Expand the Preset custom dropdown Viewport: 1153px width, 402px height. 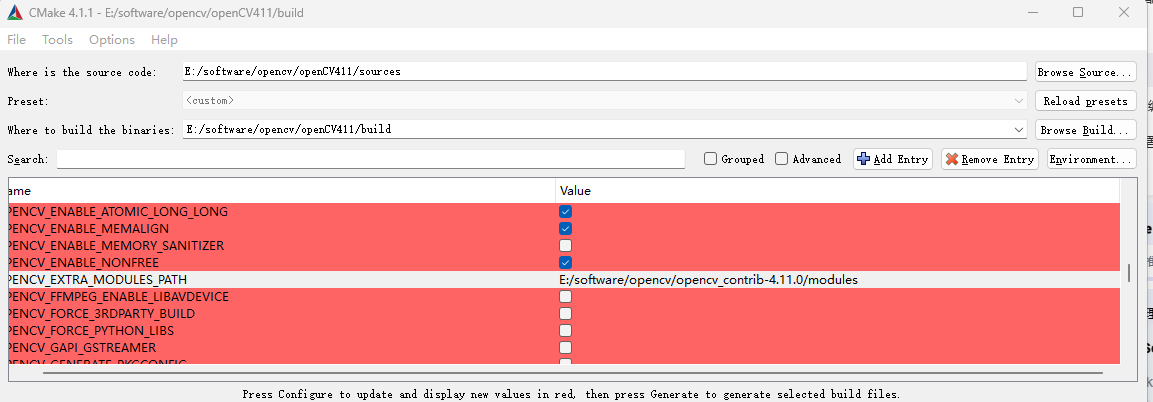(x=1019, y=101)
